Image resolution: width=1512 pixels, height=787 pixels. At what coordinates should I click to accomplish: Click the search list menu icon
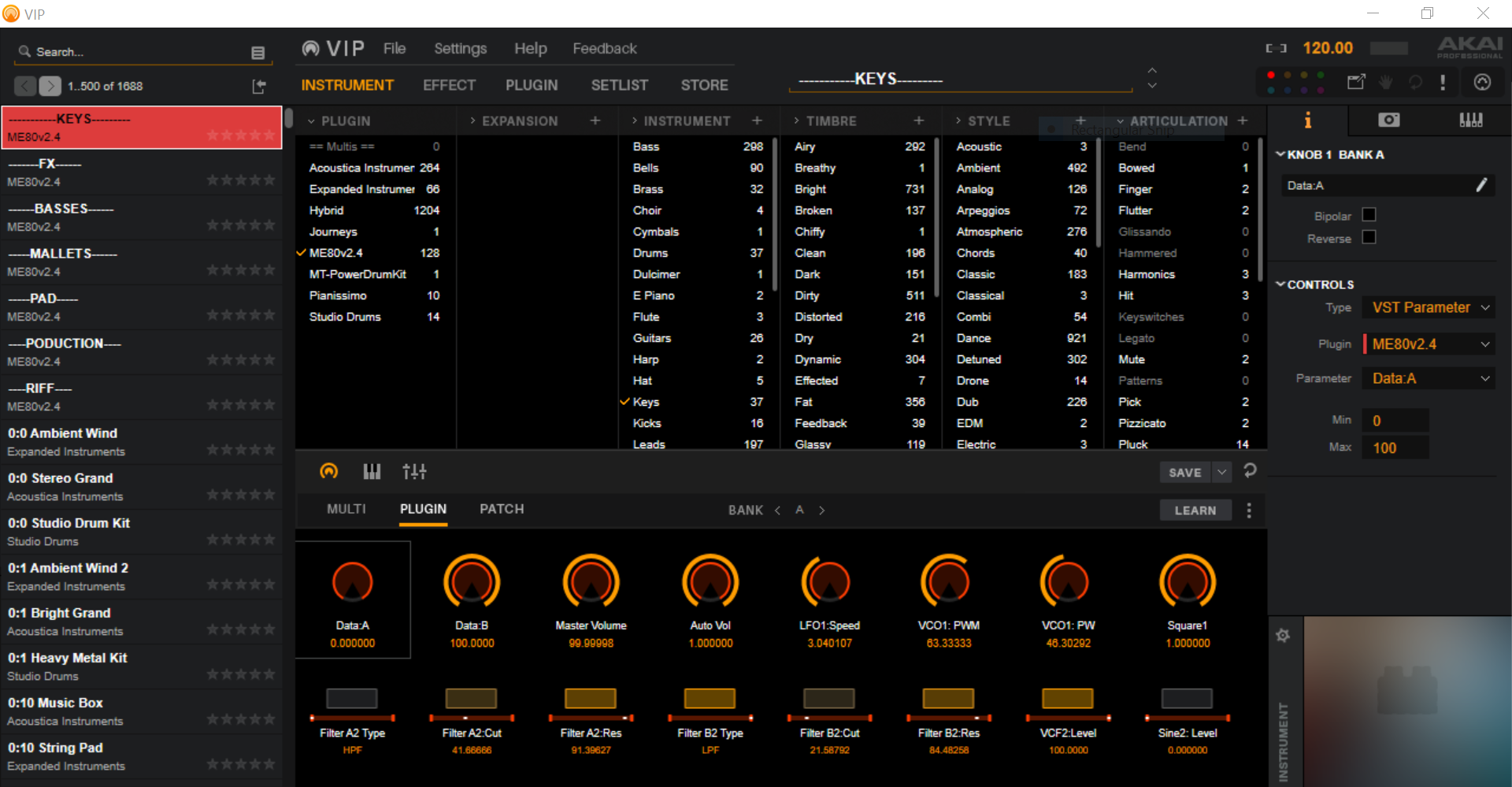[258, 53]
